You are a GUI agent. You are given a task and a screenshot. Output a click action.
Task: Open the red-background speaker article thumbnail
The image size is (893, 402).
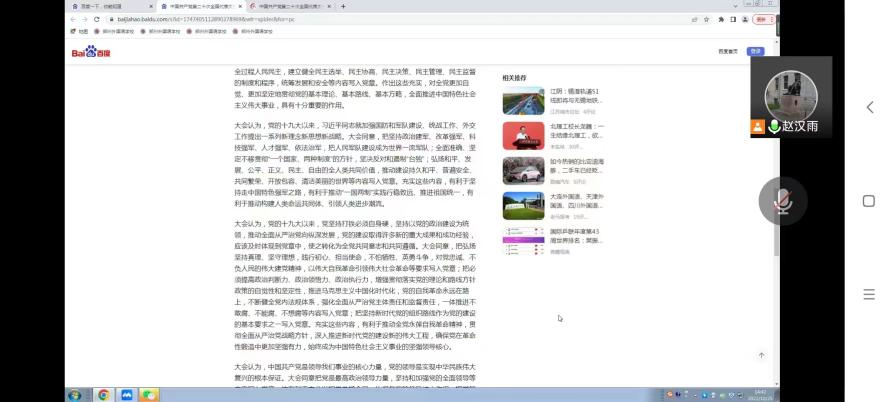pos(523,136)
